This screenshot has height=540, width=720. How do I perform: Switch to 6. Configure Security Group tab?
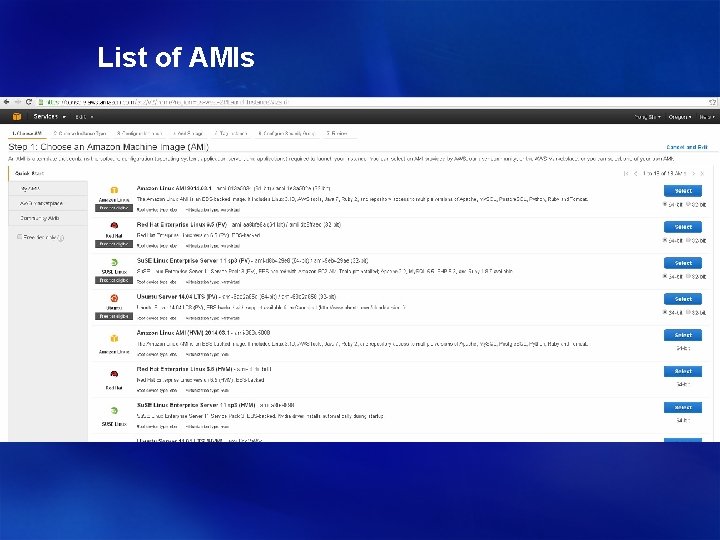pyautogui.click(x=287, y=133)
